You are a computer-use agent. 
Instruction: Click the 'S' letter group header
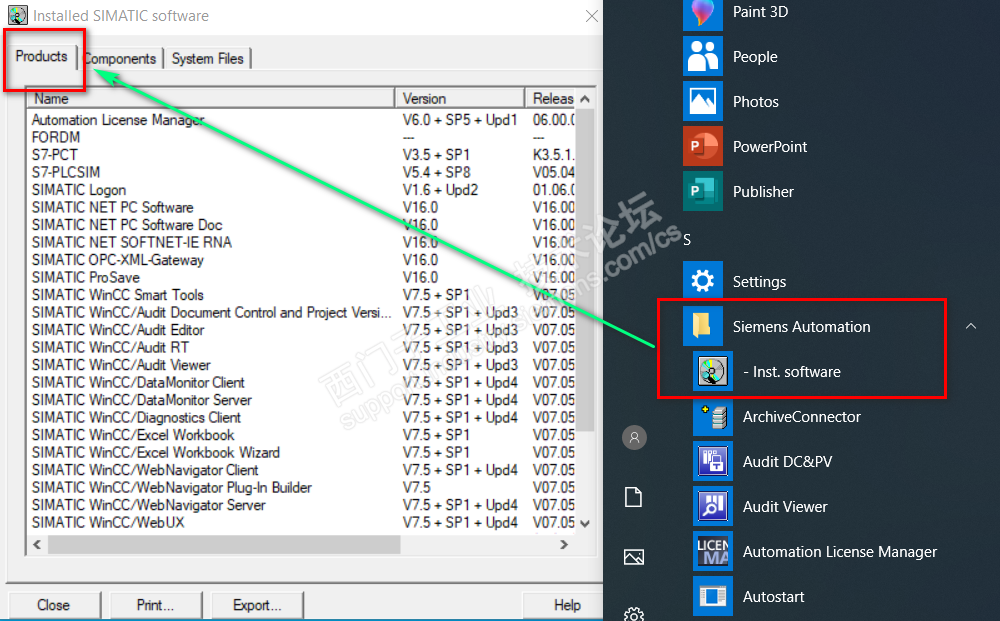coord(687,240)
